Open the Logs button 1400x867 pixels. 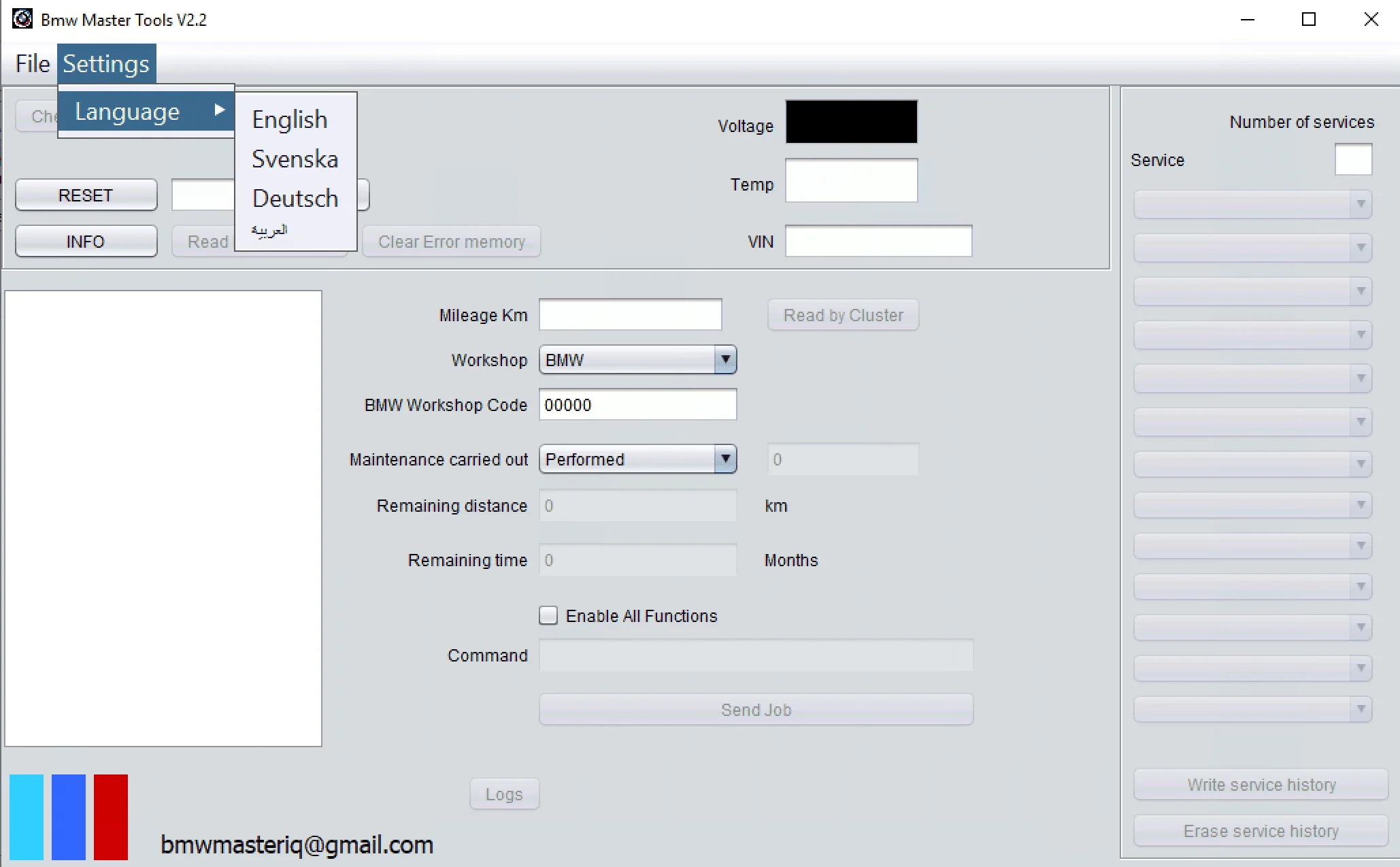[x=505, y=794]
